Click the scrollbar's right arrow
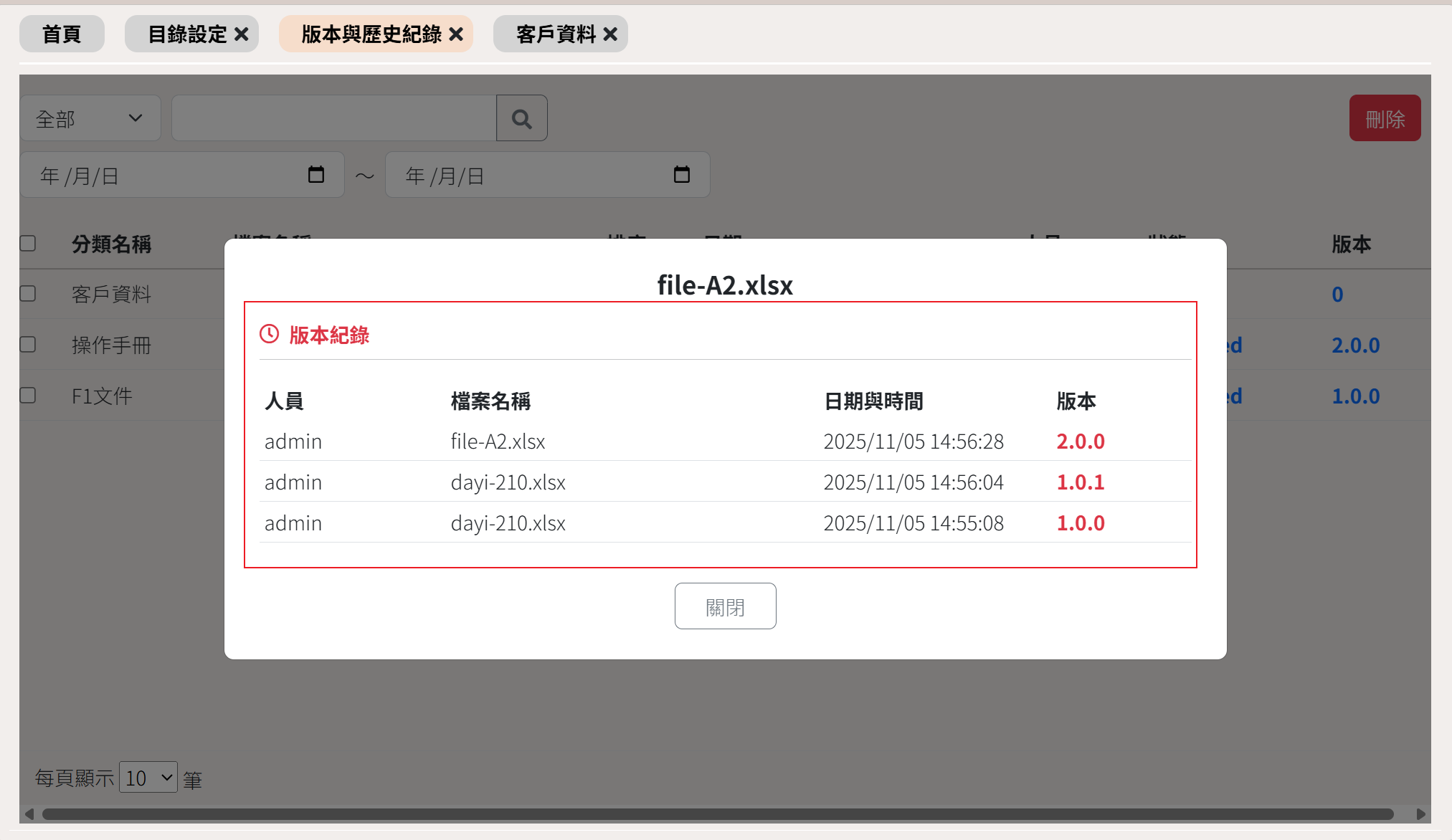The height and width of the screenshot is (840, 1452). pos(1420,814)
